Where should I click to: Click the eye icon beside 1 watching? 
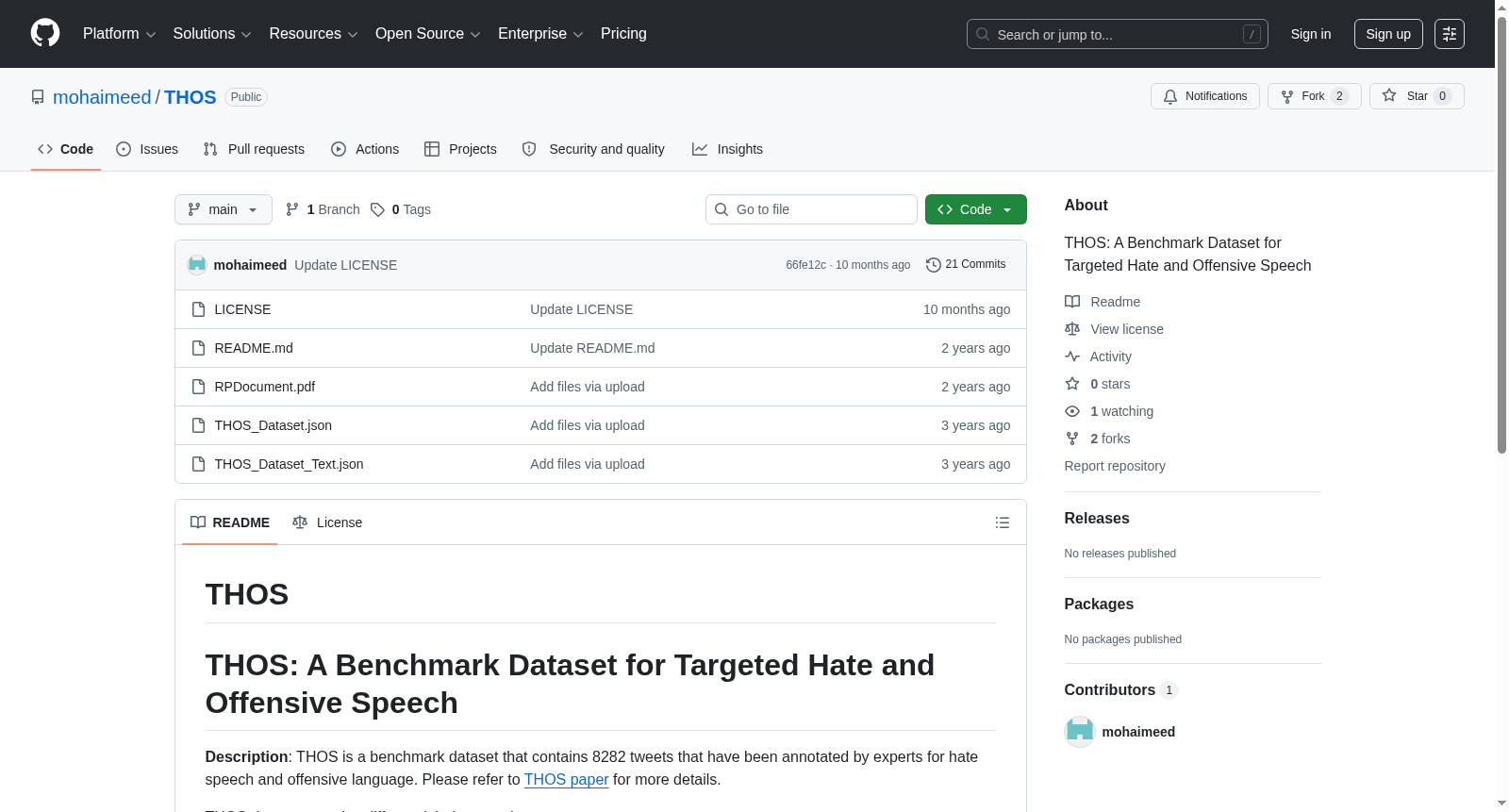click(1072, 411)
